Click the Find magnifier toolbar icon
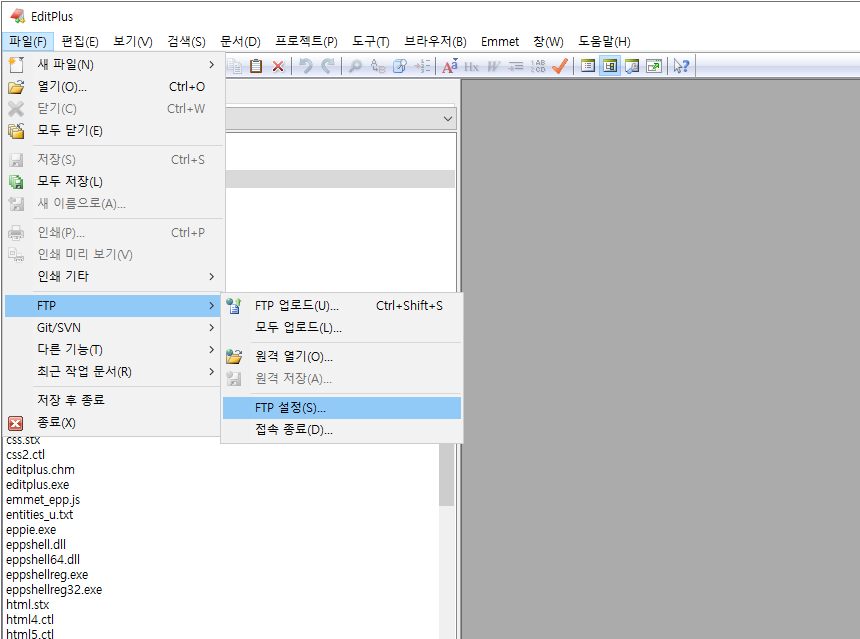The height and width of the screenshot is (639, 860). point(355,66)
